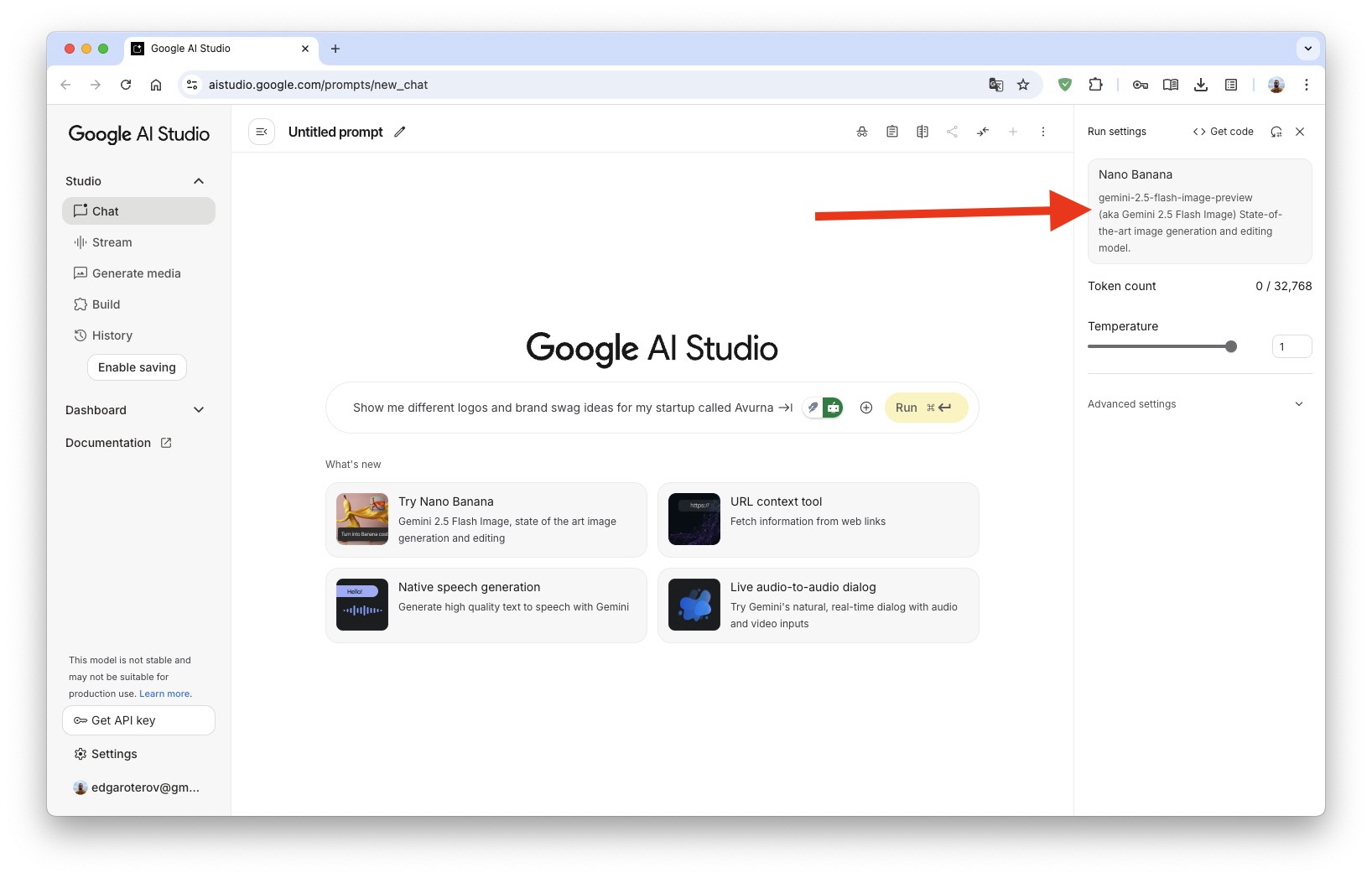
Task: Open Chrome profile avatar
Action: click(1276, 85)
